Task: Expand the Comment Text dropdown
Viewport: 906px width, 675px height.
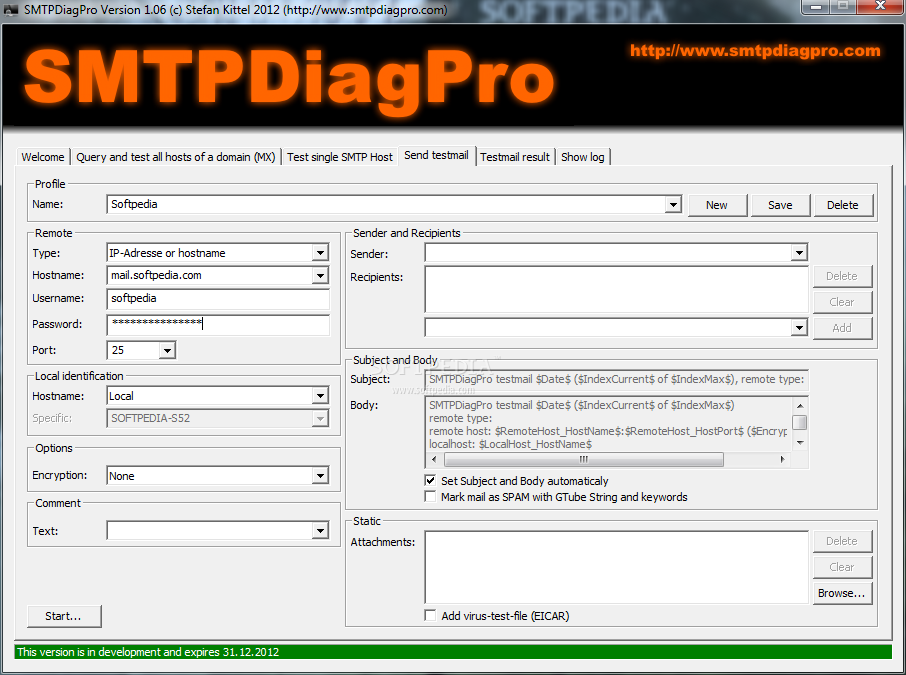Action: pos(320,531)
